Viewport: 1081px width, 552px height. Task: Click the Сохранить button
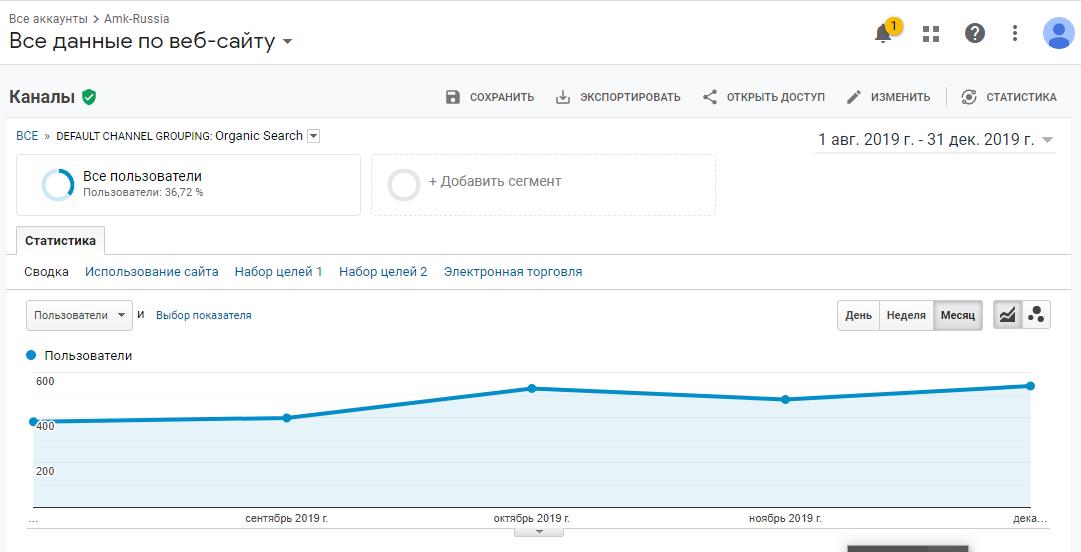(490, 97)
